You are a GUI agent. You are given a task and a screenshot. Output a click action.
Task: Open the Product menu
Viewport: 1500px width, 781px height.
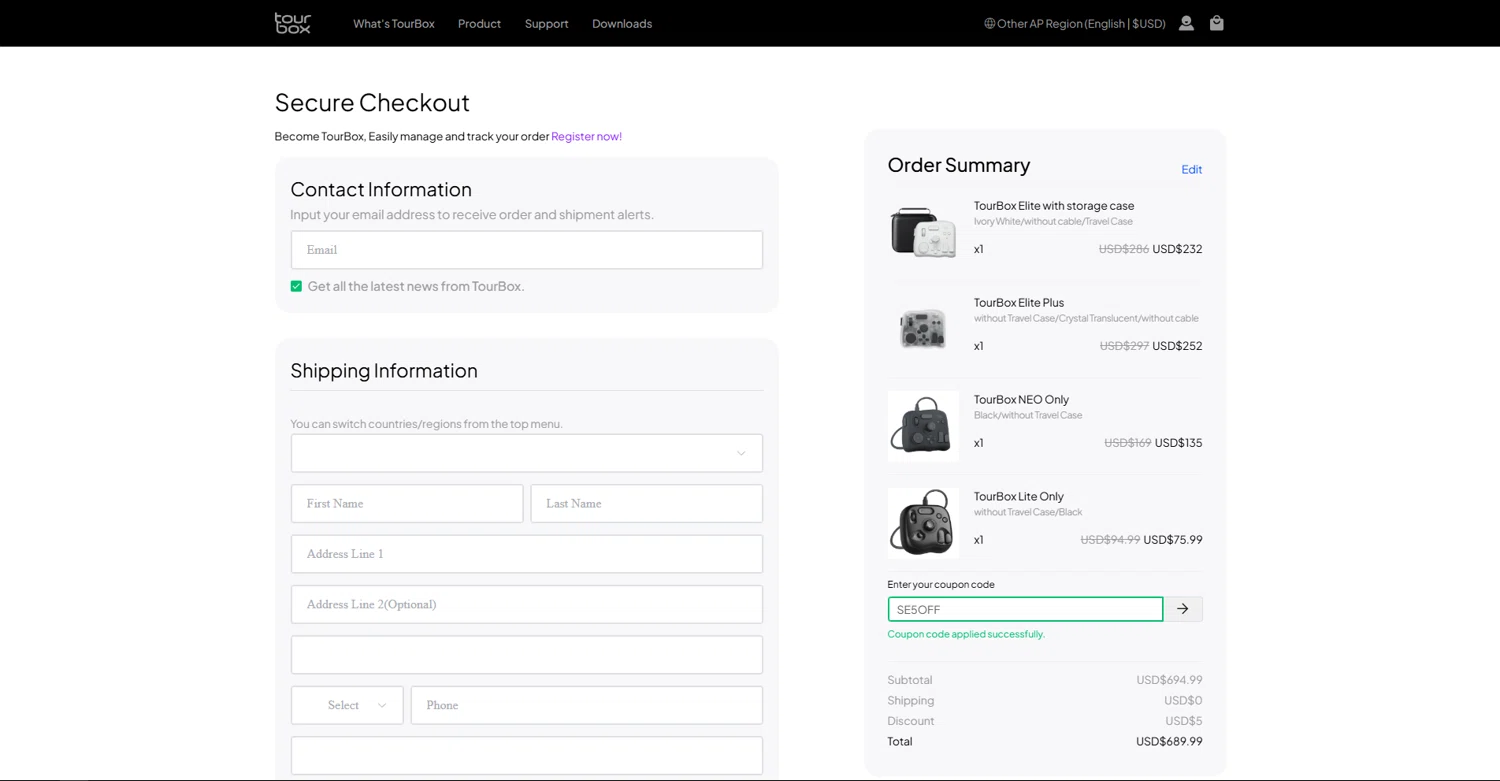pyautogui.click(x=479, y=23)
